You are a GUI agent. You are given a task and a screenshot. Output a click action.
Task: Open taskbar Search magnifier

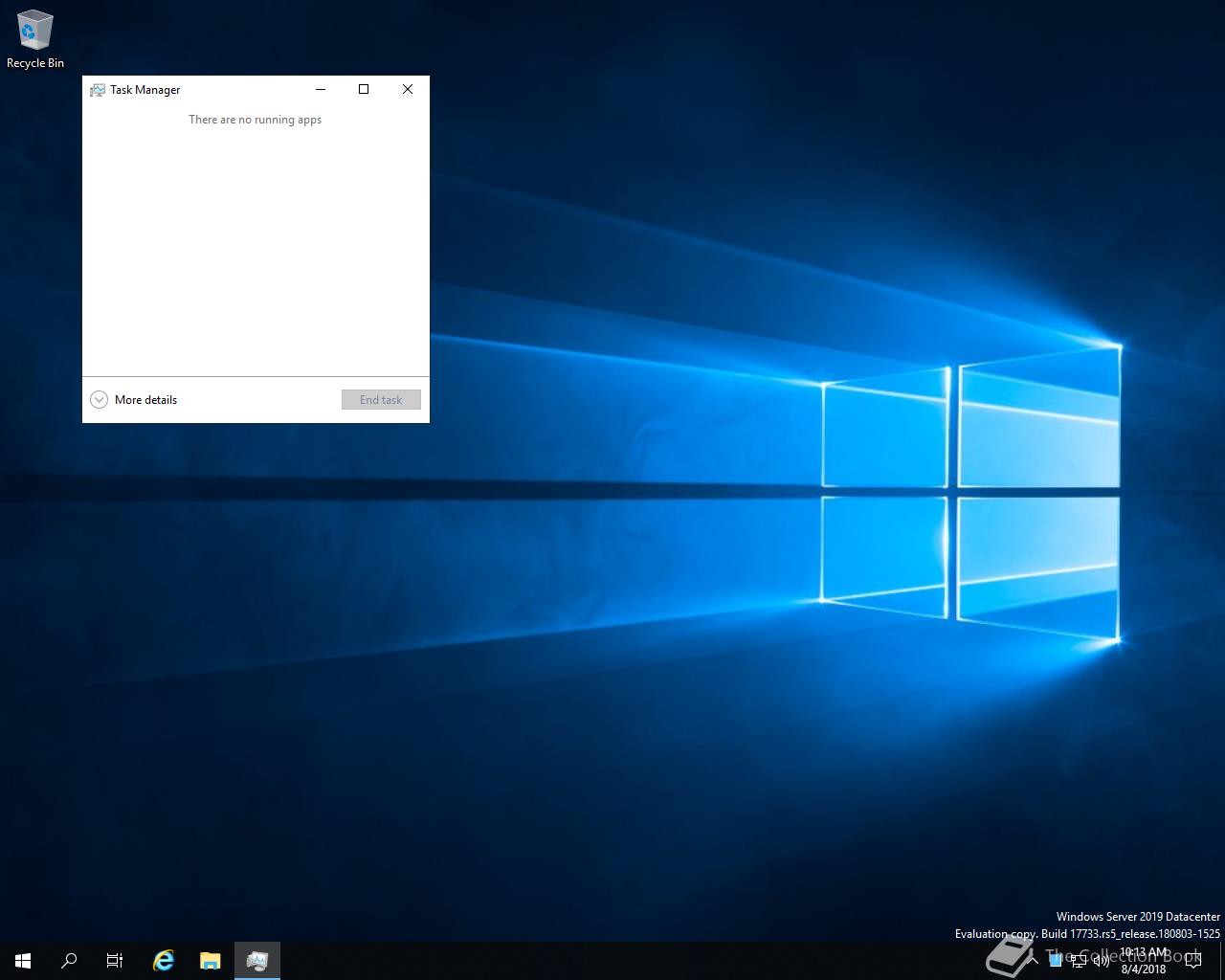pyautogui.click(x=69, y=961)
